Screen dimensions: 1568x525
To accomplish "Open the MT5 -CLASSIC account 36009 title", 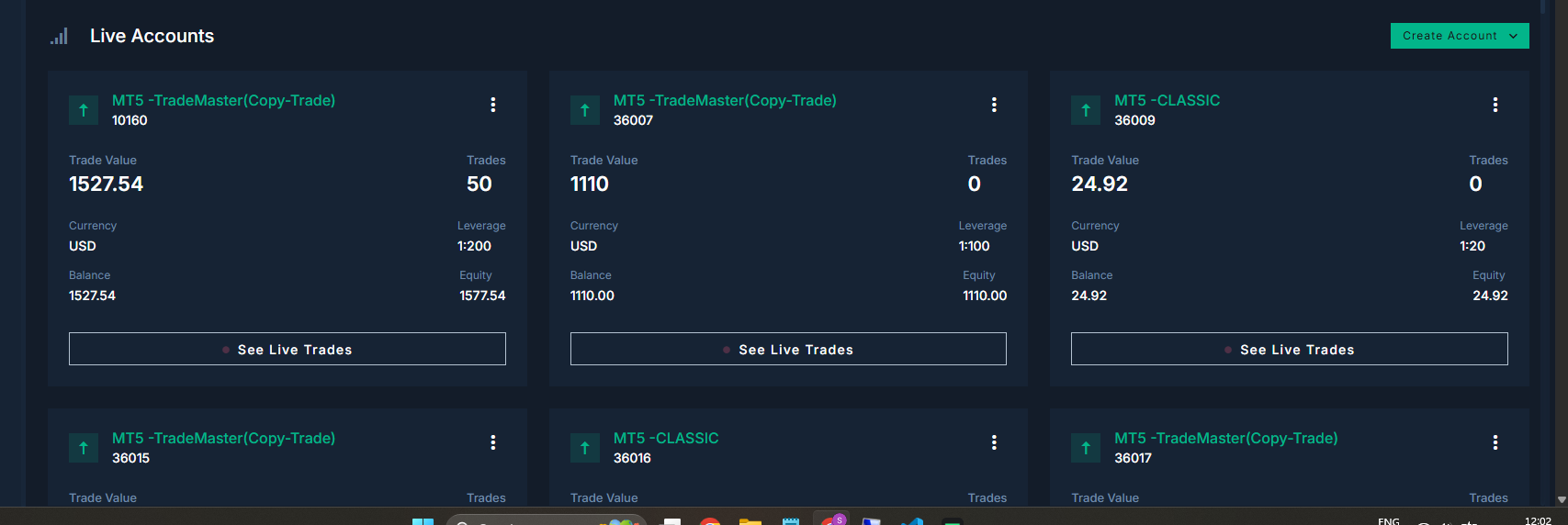I will 1167,101.
